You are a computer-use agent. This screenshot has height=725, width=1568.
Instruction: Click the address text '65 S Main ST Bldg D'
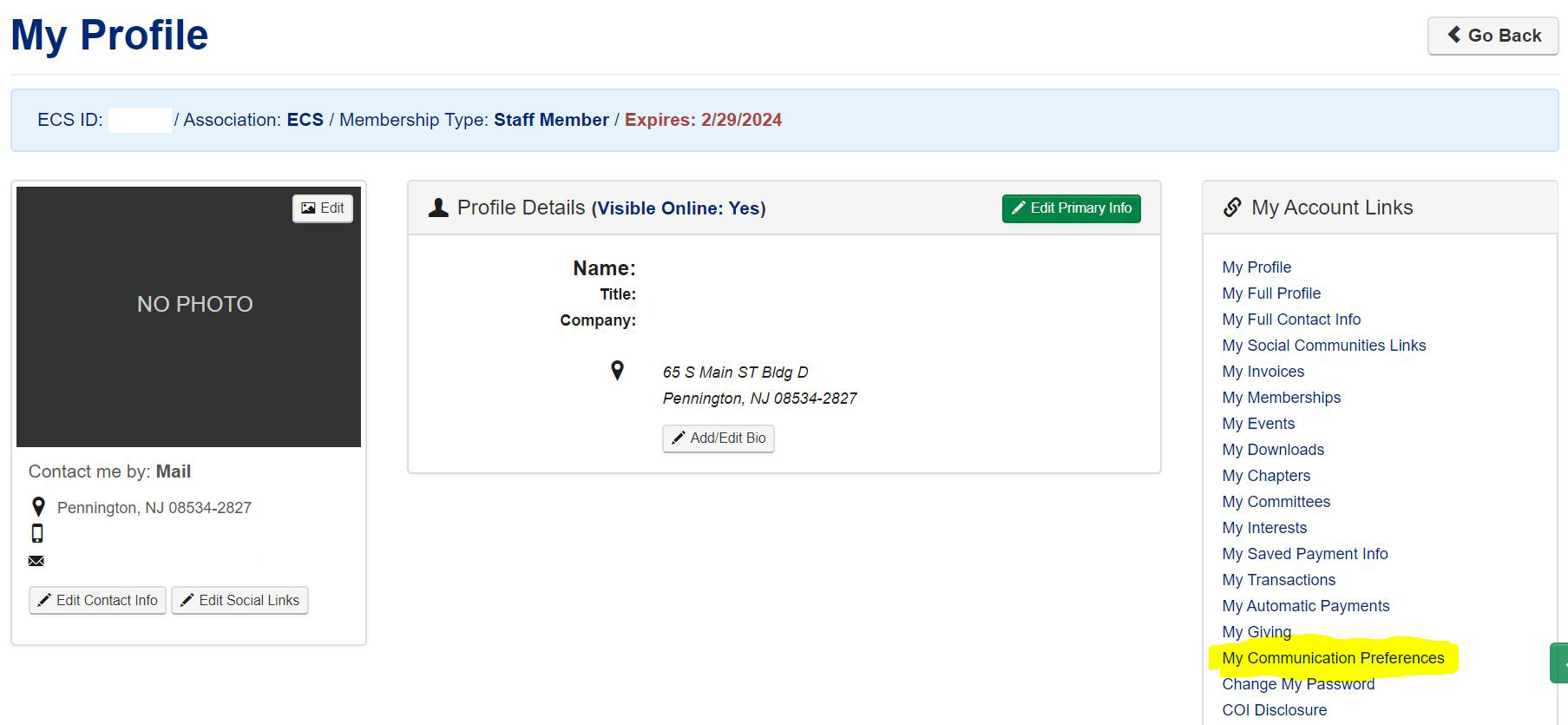(735, 372)
